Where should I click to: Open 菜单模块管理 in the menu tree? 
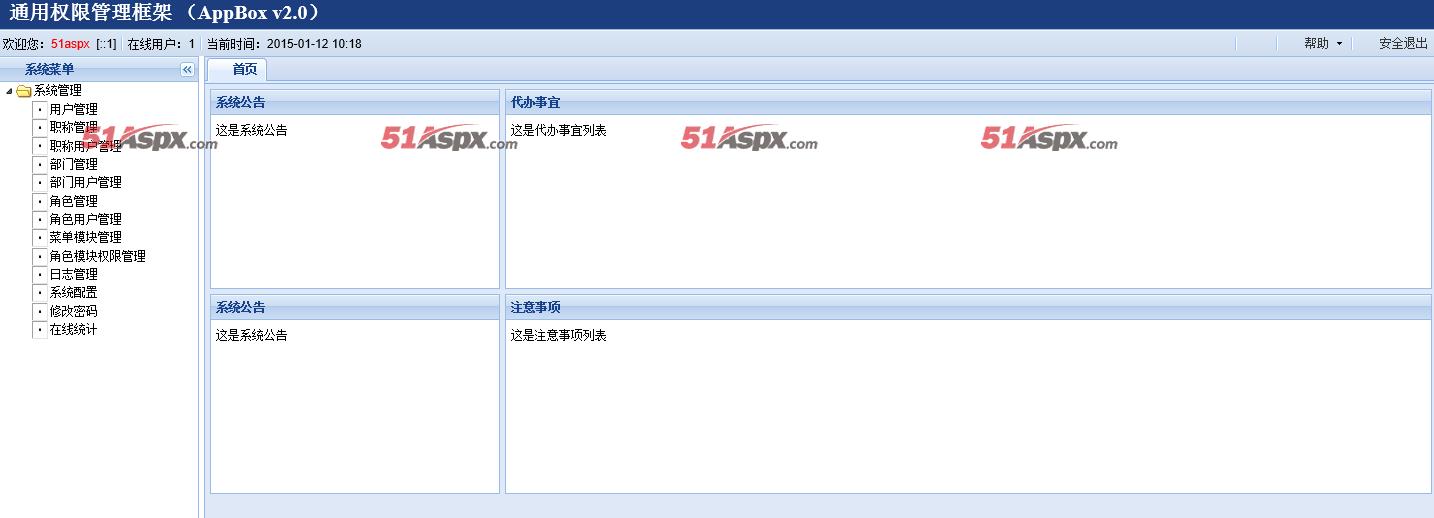point(86,238)
